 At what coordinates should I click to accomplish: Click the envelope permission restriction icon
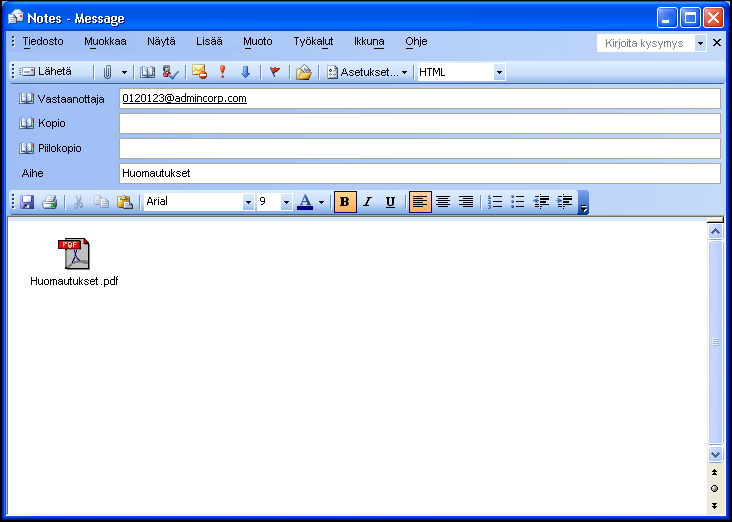tap(199, 72)
